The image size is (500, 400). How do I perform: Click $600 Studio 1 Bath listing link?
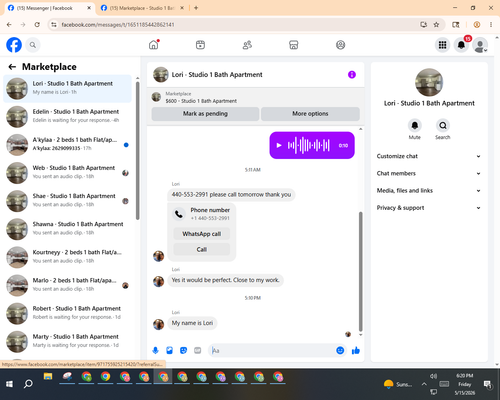201,101
